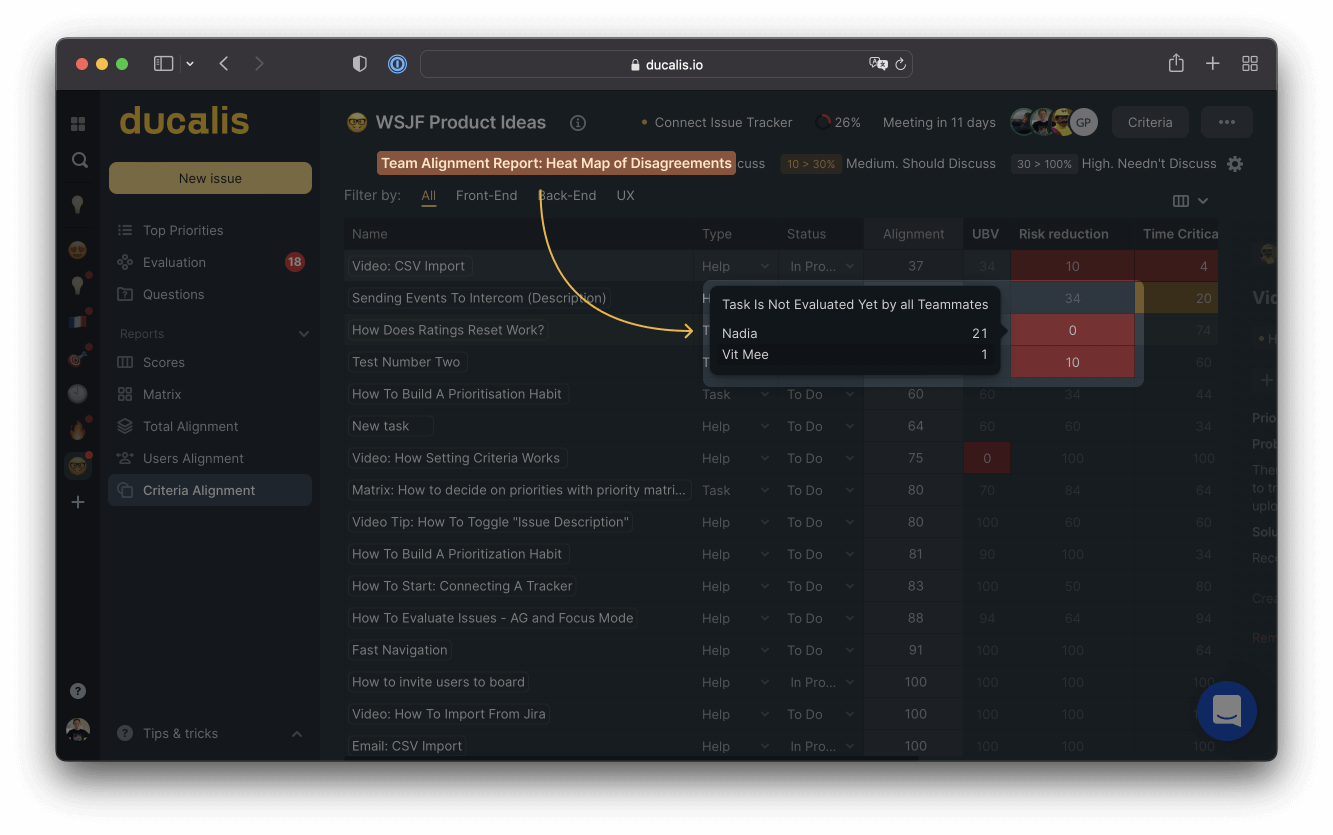This screenshot has width=1333, height=835.
Task: Open alignment settings gear icon
Action: tap(1235, 164)
